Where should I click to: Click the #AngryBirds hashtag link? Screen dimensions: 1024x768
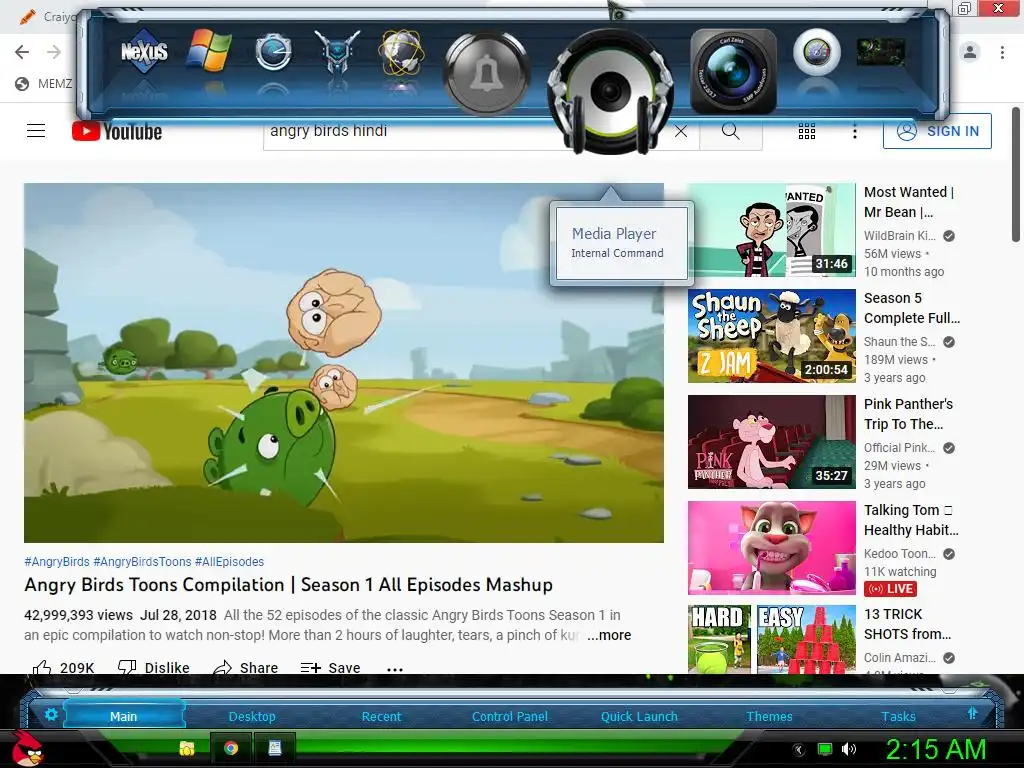[x=57, y=562]
